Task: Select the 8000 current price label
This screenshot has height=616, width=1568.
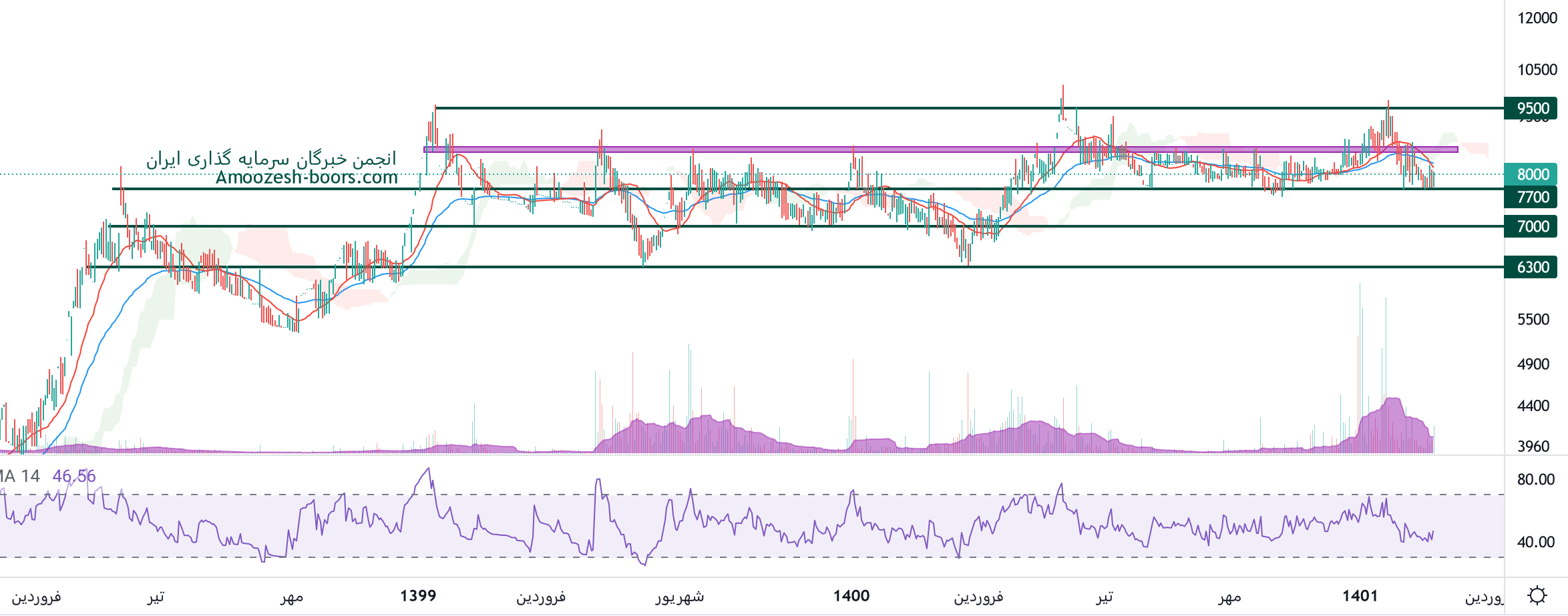Action: tap(1532, 174)
